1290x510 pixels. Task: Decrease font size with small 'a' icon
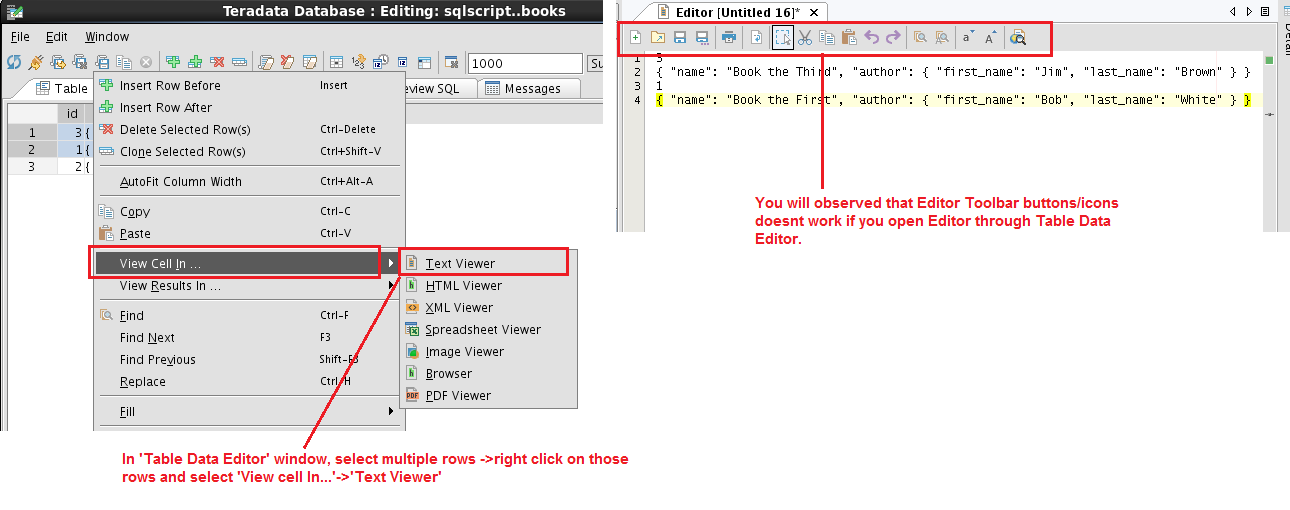[x=967, y=38]
